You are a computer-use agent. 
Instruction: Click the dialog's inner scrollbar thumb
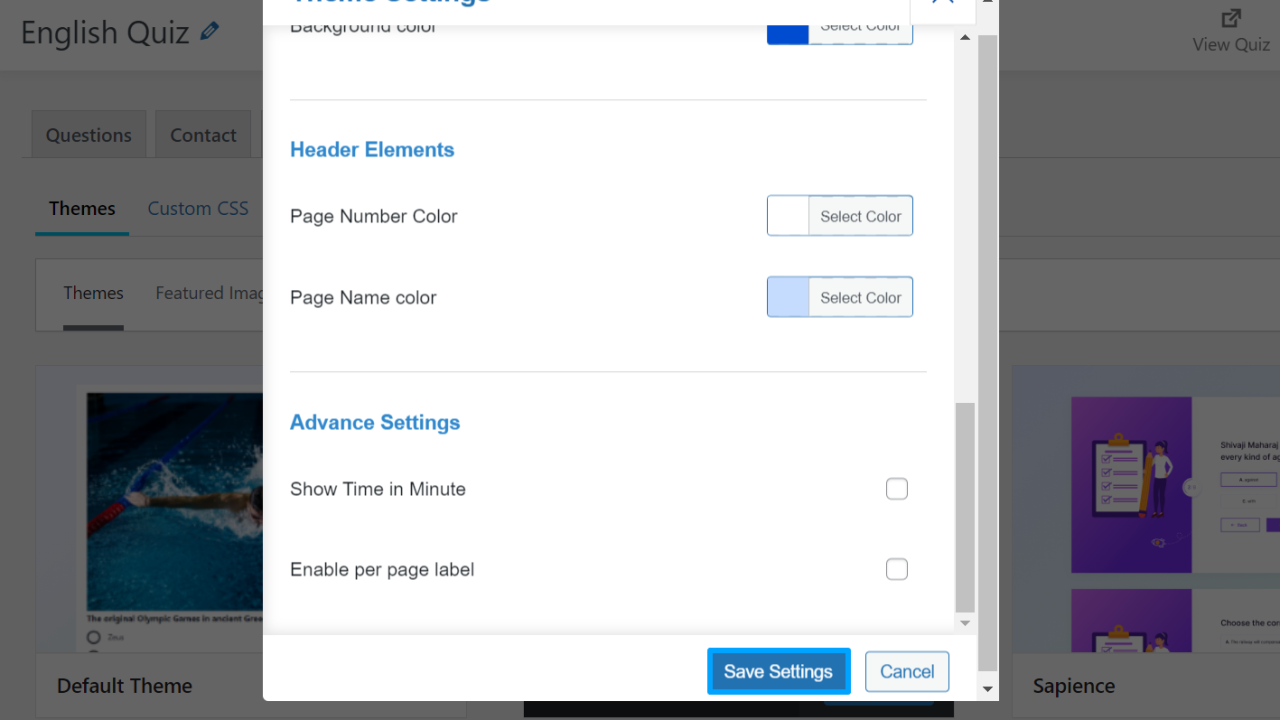tap(965, 507)
